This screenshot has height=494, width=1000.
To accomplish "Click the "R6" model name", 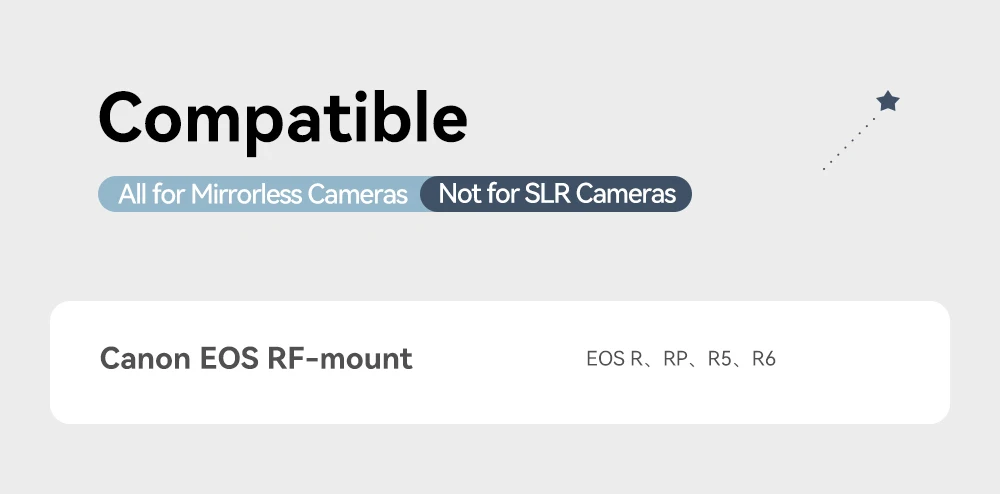I will coord(764,358).
